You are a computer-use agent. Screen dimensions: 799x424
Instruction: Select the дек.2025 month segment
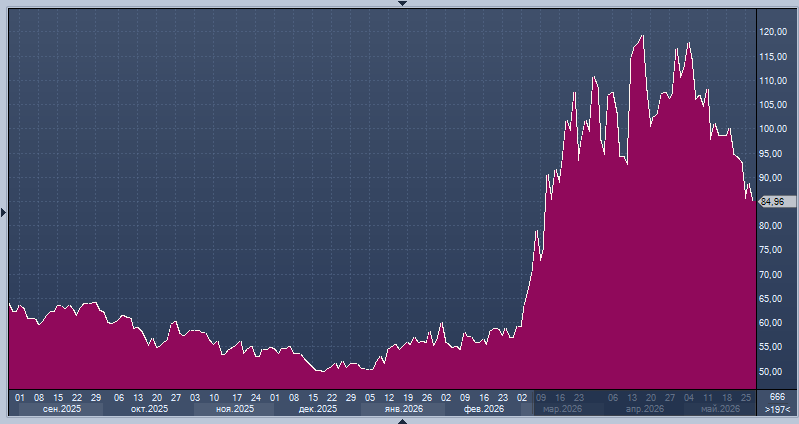click(317, 409)
